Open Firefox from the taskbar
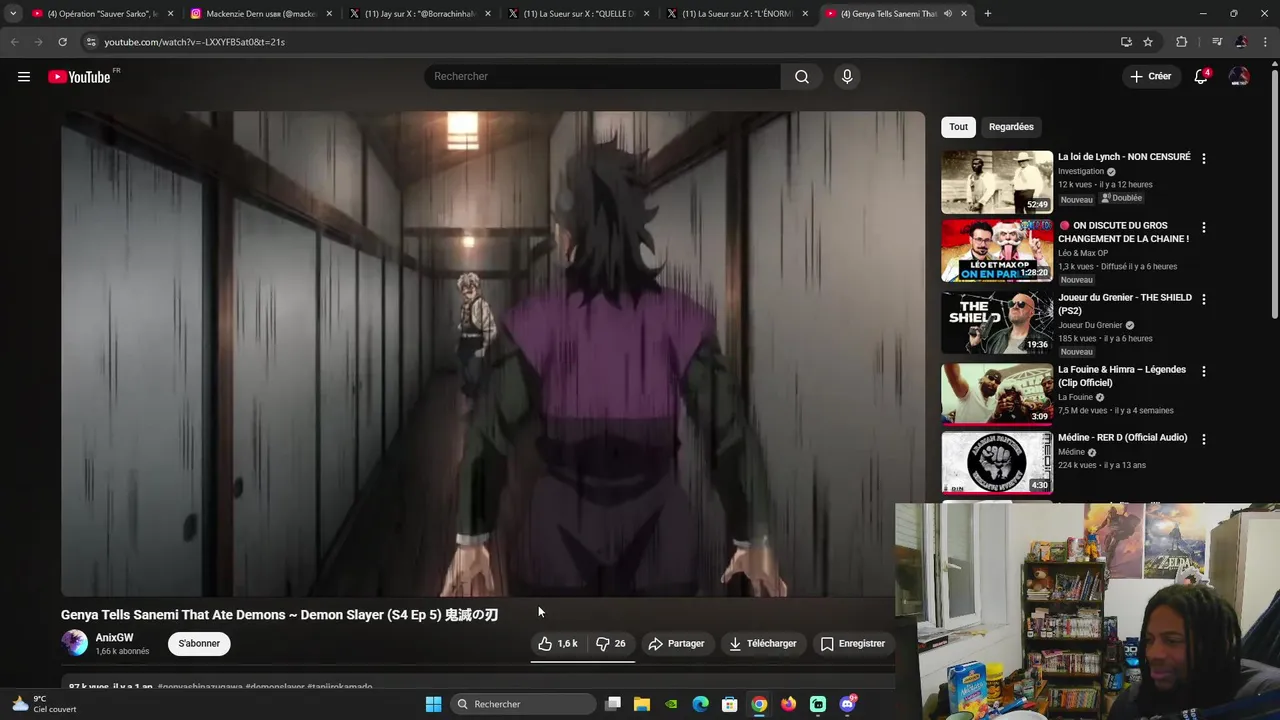 tap(789, 704)
